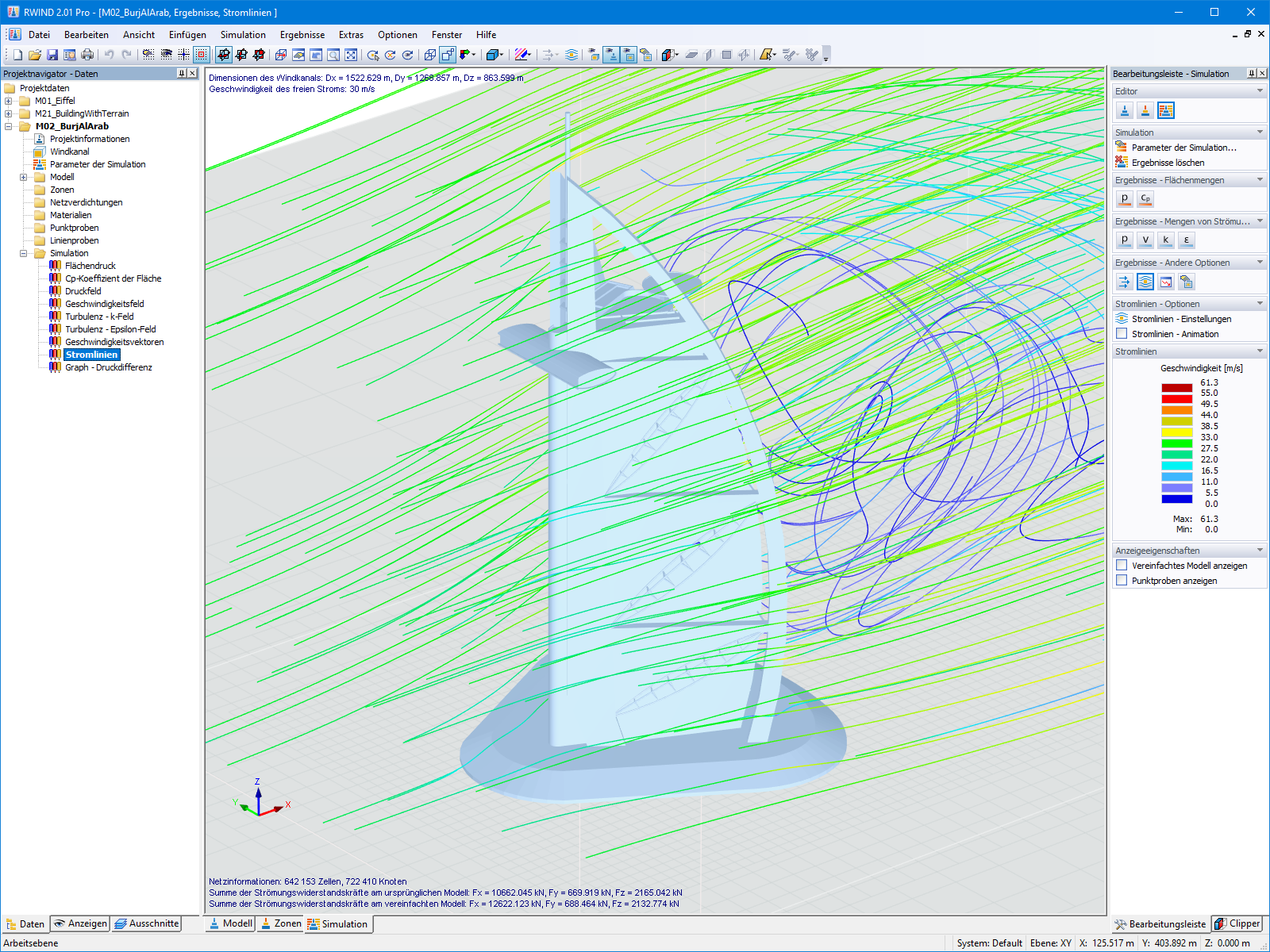Click the 'k' turbulence field icon
The image size is (1270, 952).
pyautogui.click(x=1166, y=240)
